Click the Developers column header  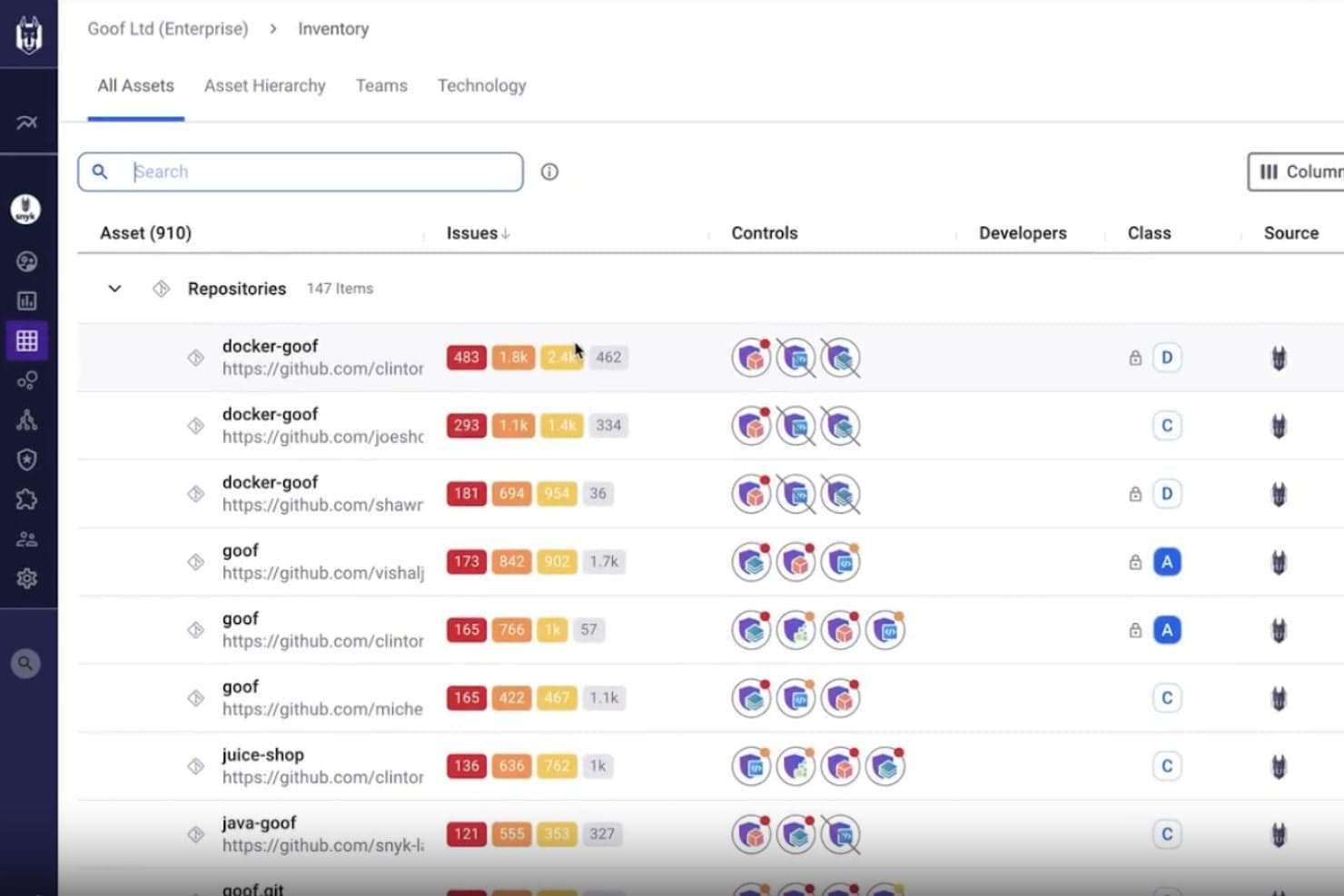coord(1023,233)
